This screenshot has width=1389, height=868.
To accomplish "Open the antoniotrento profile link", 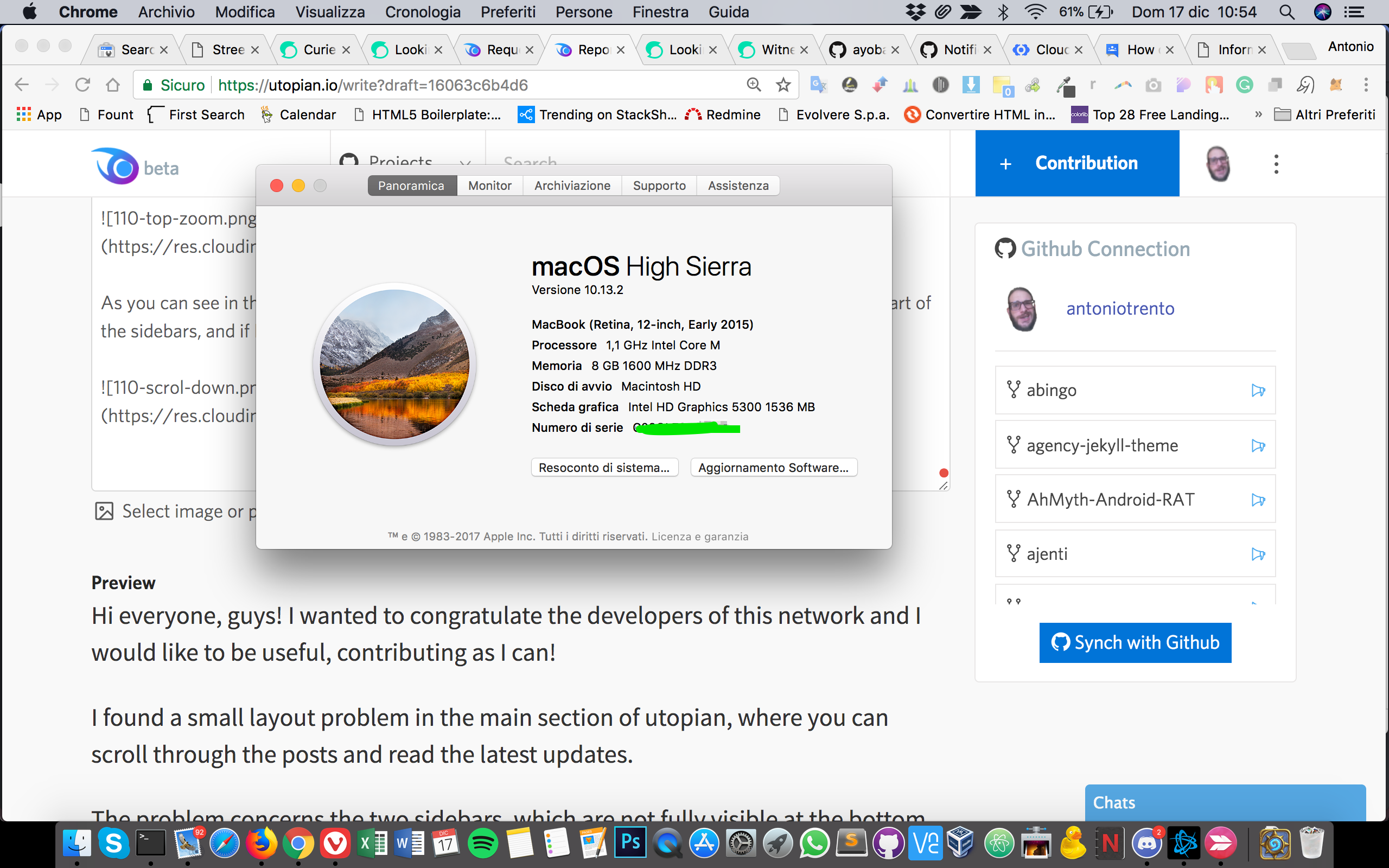I will tap(1120, 308).
